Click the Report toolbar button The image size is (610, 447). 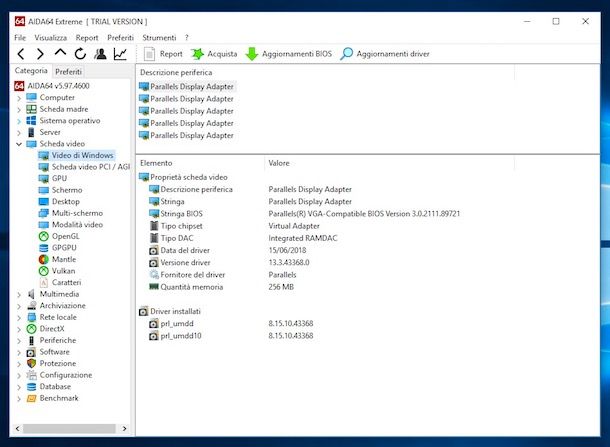point(163,54)
